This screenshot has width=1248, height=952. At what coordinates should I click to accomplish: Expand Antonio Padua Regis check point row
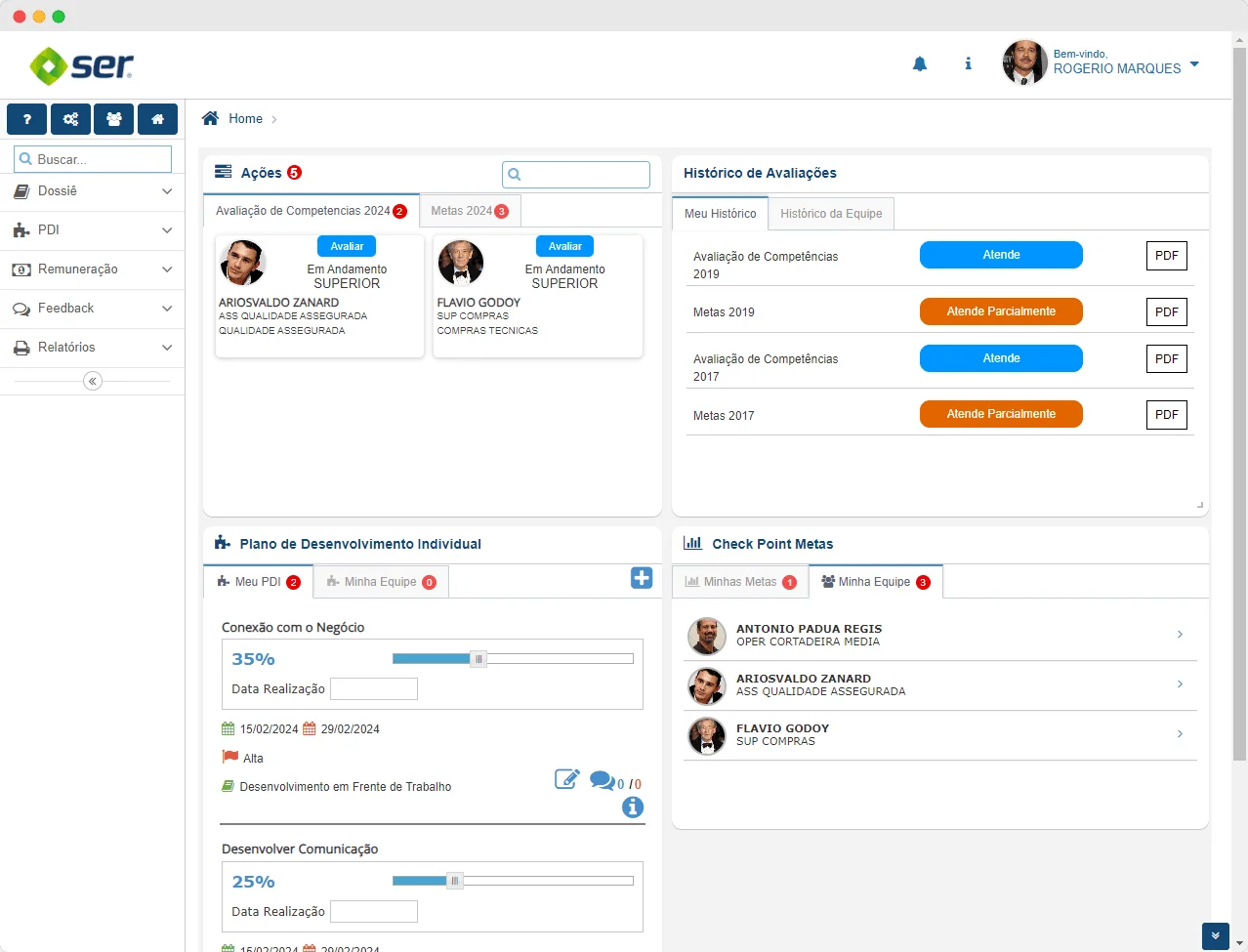point(1180,635)
